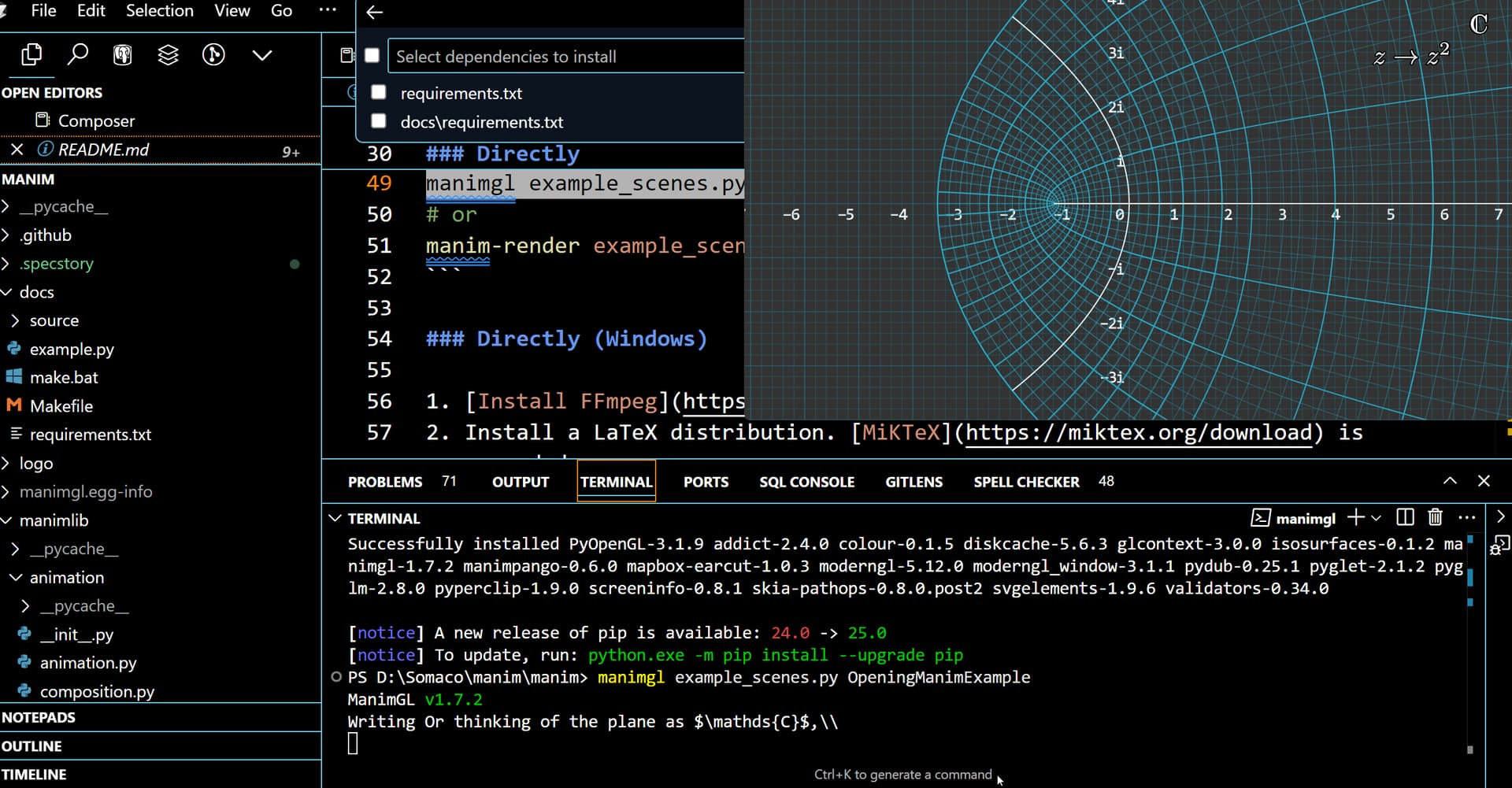Split the terminal pane

pyautogui.click(x=1405, y=517)
